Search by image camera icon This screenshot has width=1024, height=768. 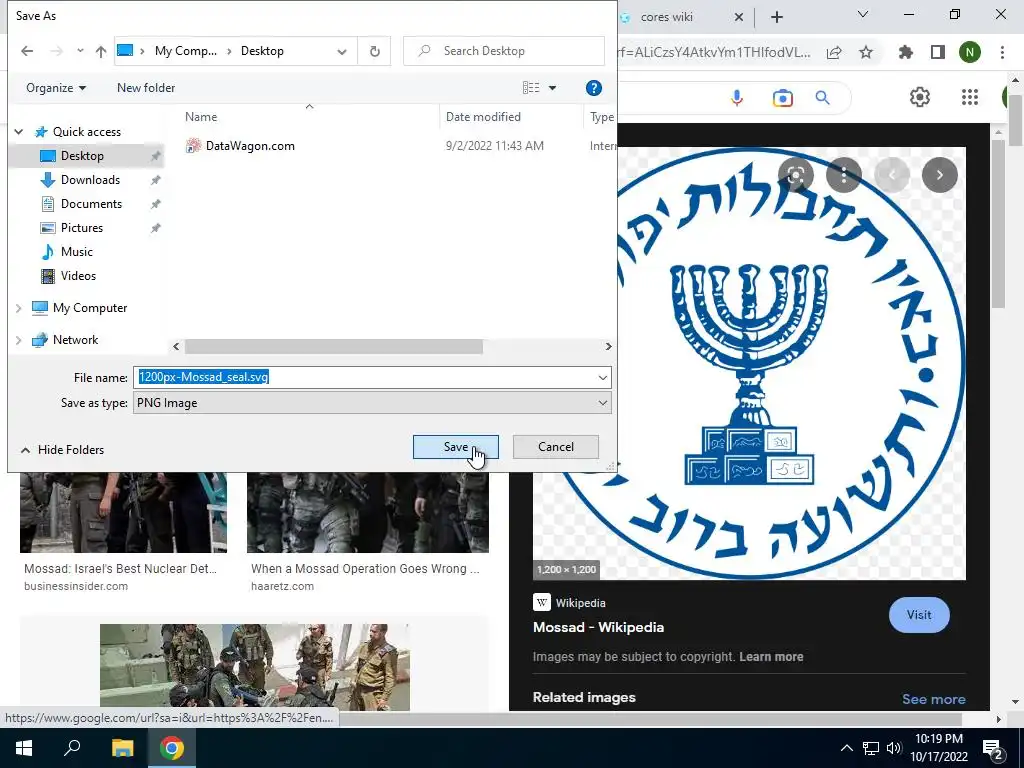(782, 98)
